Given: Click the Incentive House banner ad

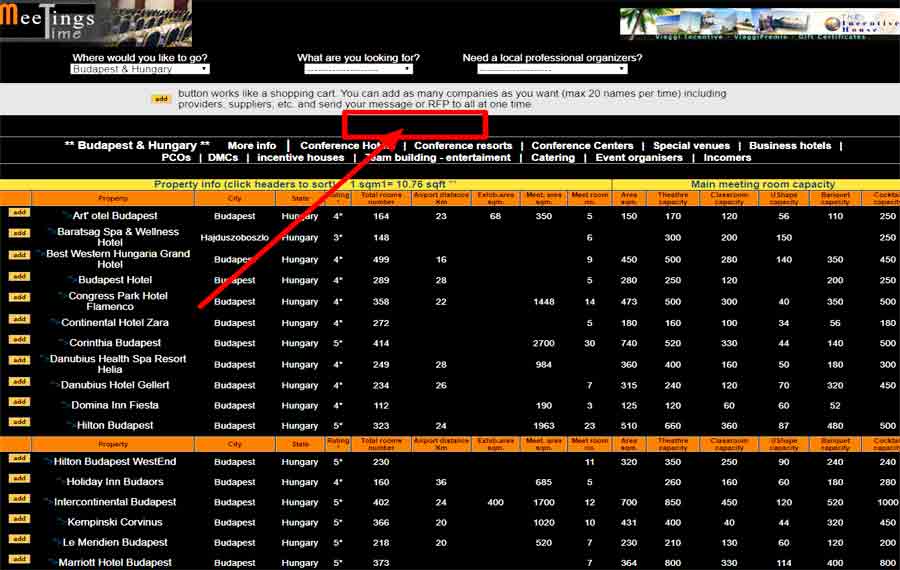Looking at the screenshot, I should tap(760, 23).
